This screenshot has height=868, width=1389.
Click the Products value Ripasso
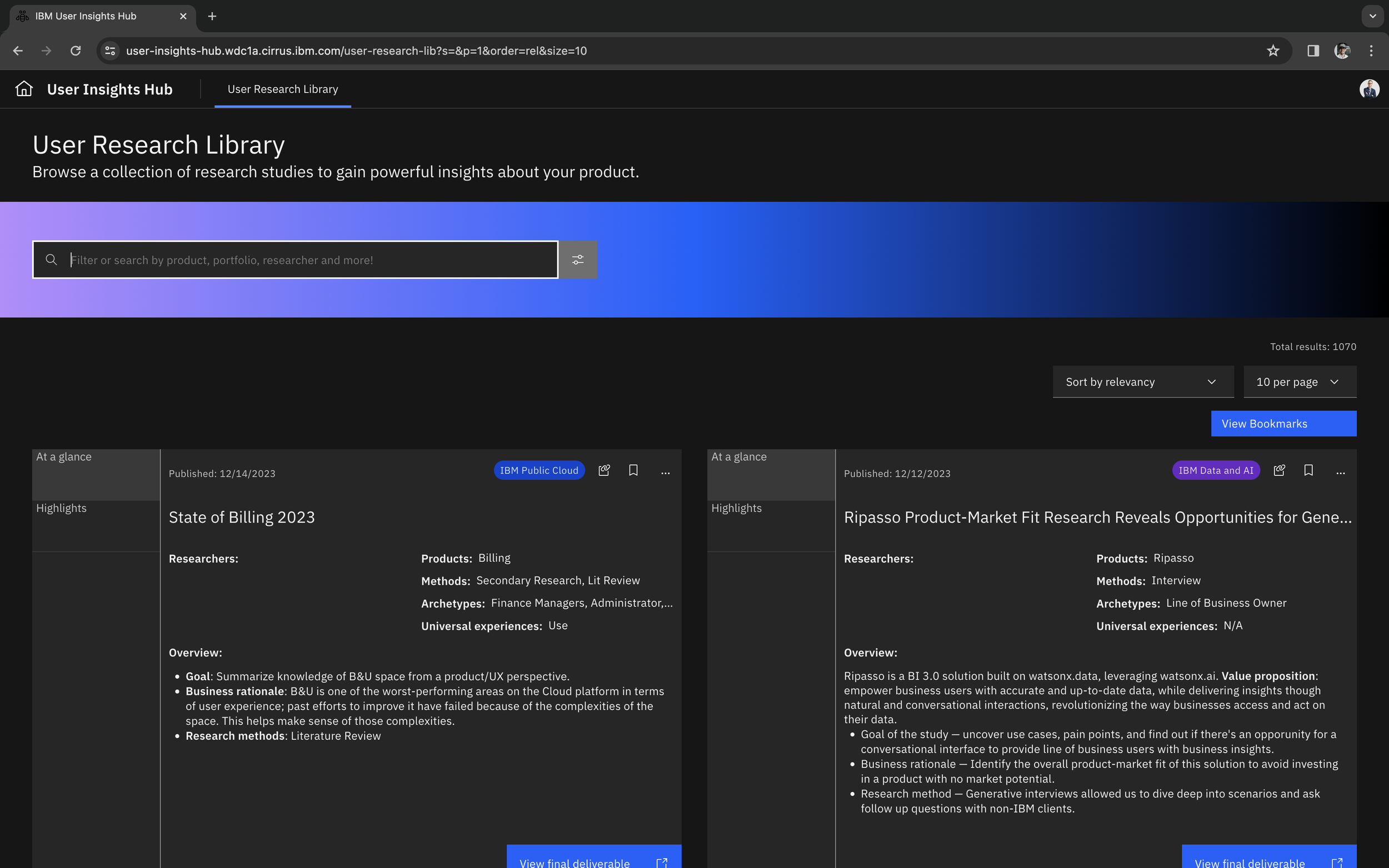pos(1173,558)
